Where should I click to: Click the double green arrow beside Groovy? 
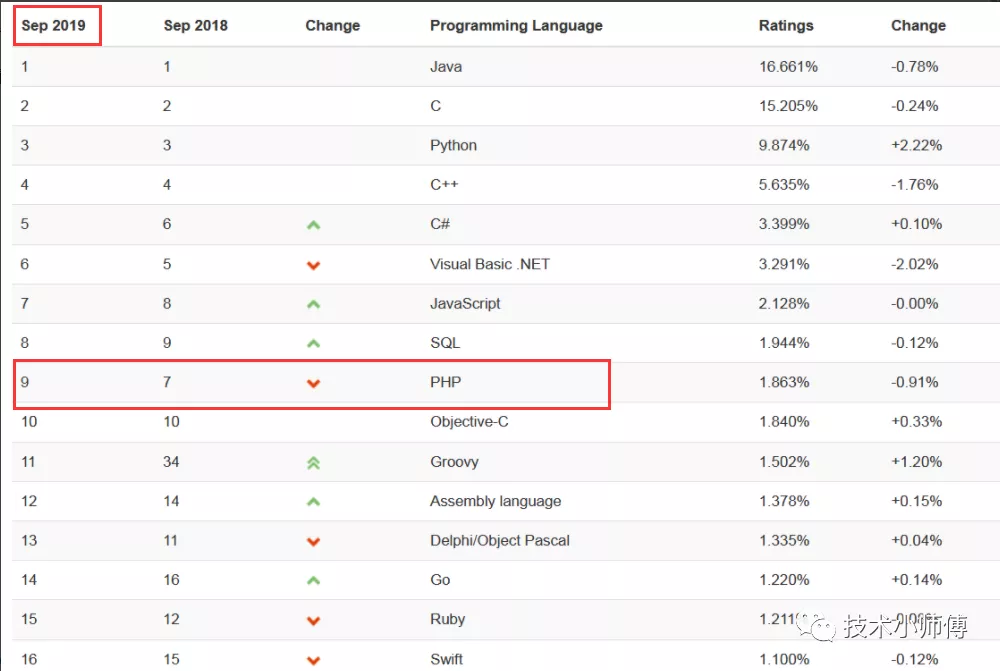point(313,462)
